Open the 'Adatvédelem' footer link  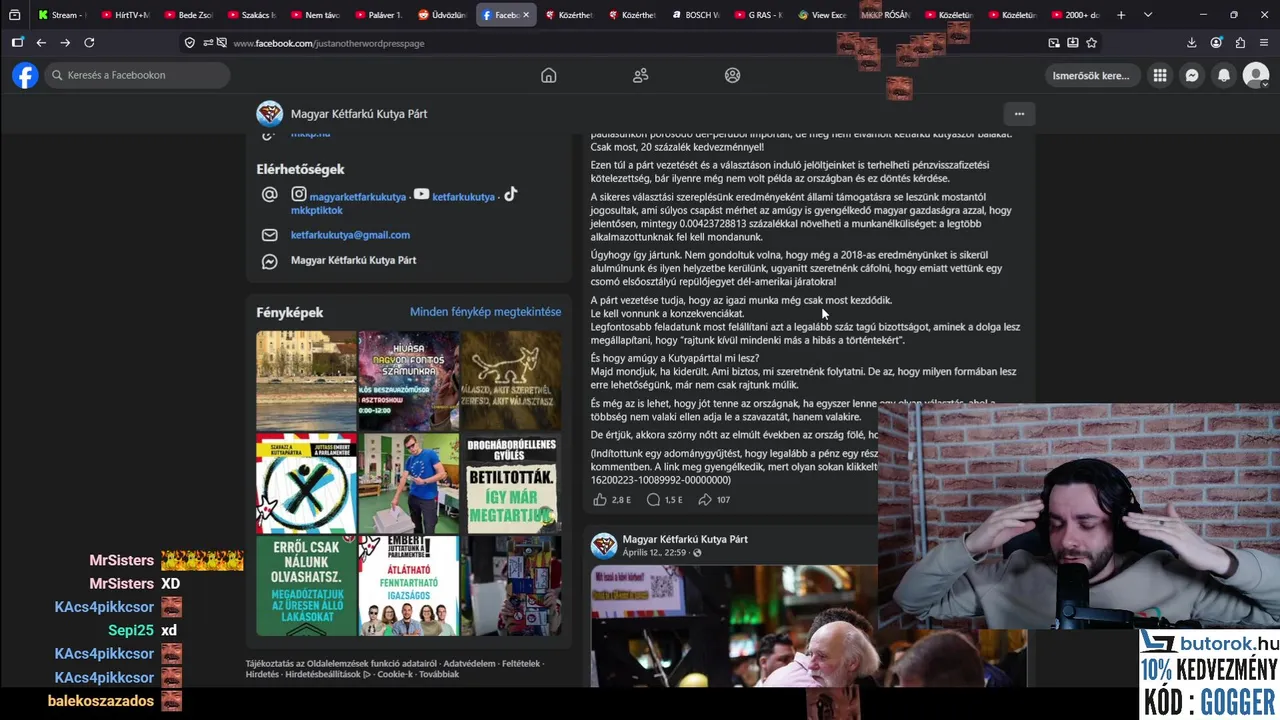coord(469,664)
